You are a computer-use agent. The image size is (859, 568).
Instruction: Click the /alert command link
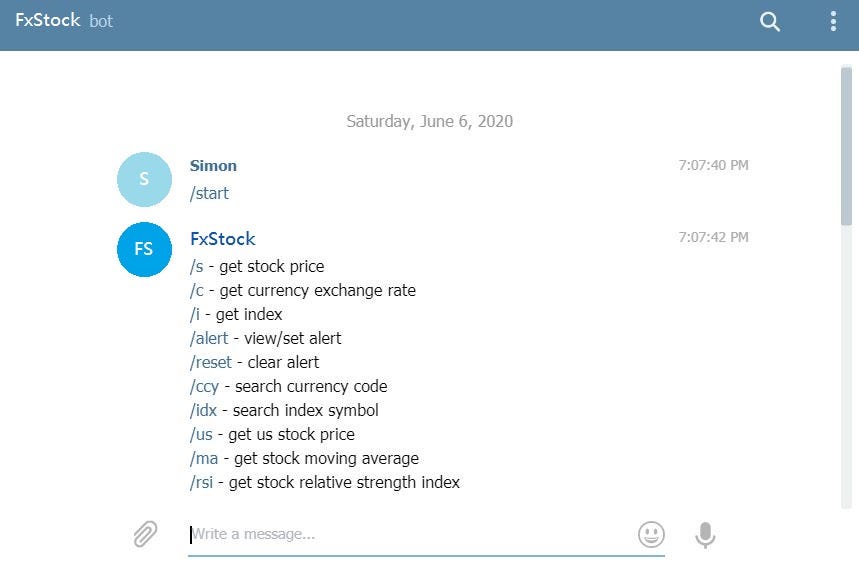[209, 338]
